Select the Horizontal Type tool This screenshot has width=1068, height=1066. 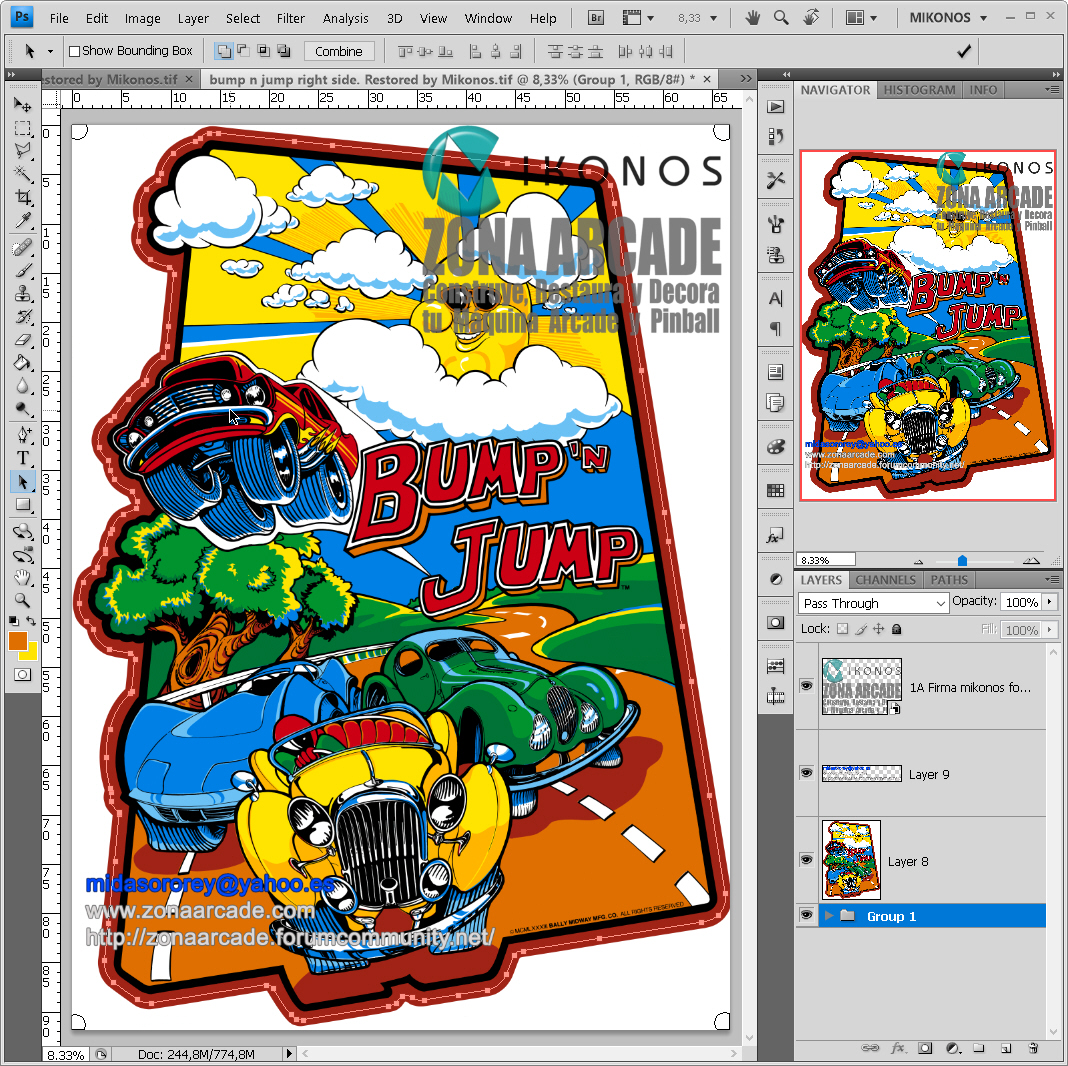click(x=24, y=458)
